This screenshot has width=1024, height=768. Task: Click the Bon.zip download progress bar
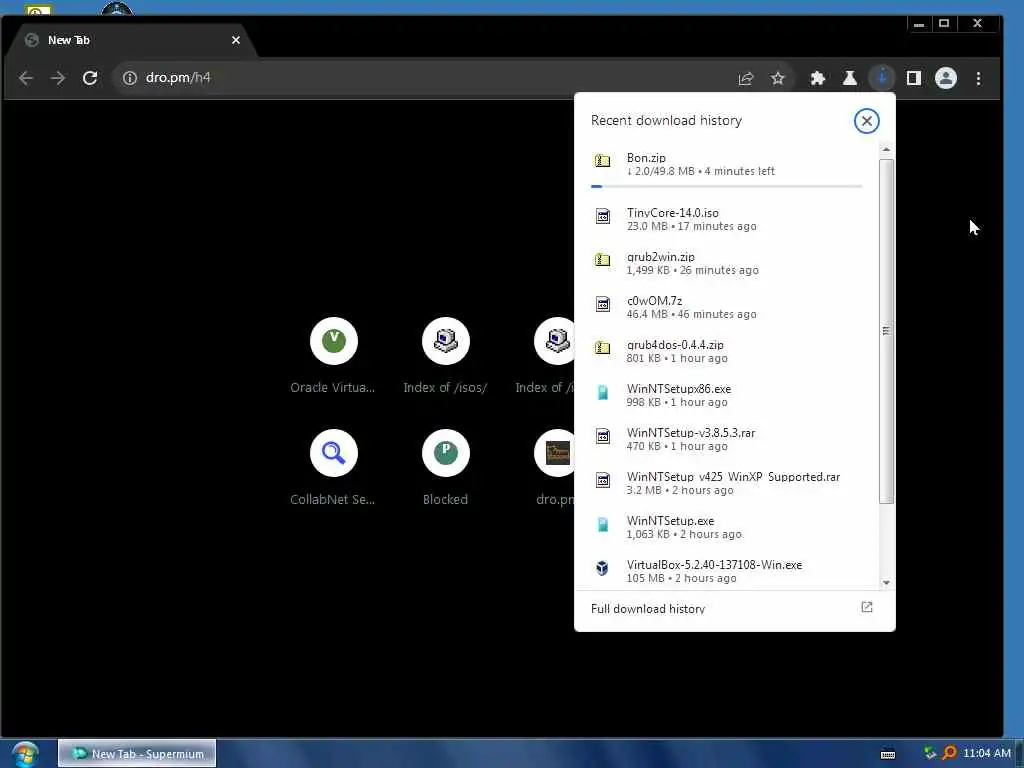pyautogui.click(x=726, y=187)
